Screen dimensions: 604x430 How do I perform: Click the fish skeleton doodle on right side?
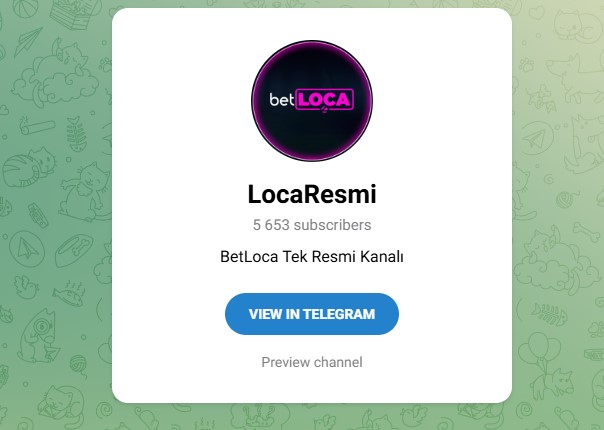549,314
